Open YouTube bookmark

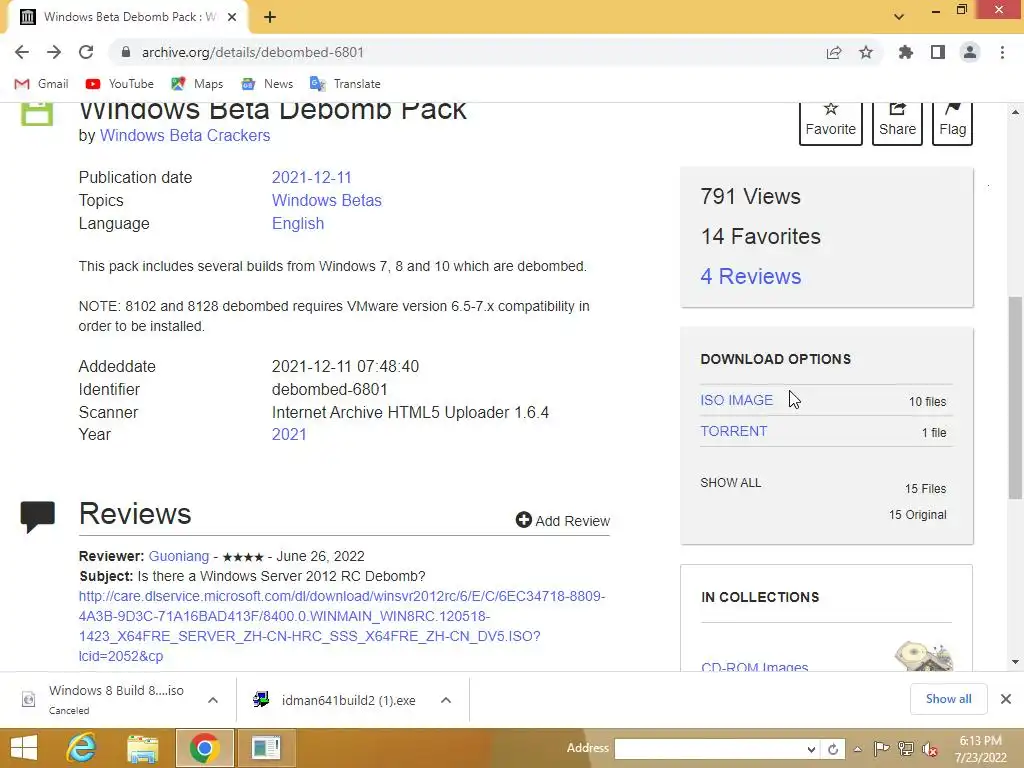(120, 84)
